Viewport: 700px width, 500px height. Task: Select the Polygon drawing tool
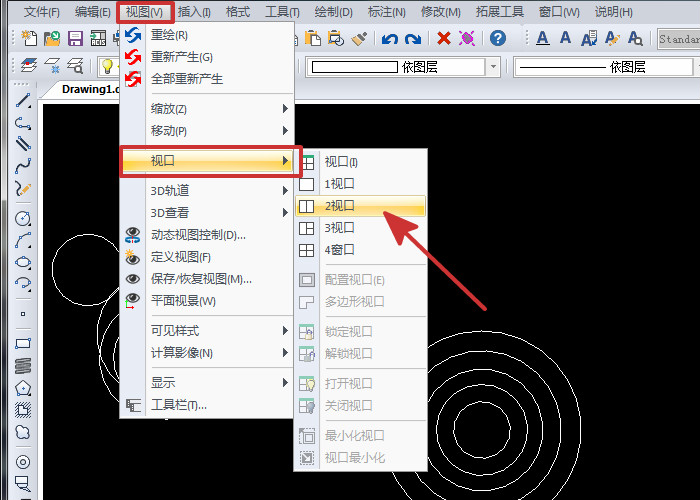23,388
